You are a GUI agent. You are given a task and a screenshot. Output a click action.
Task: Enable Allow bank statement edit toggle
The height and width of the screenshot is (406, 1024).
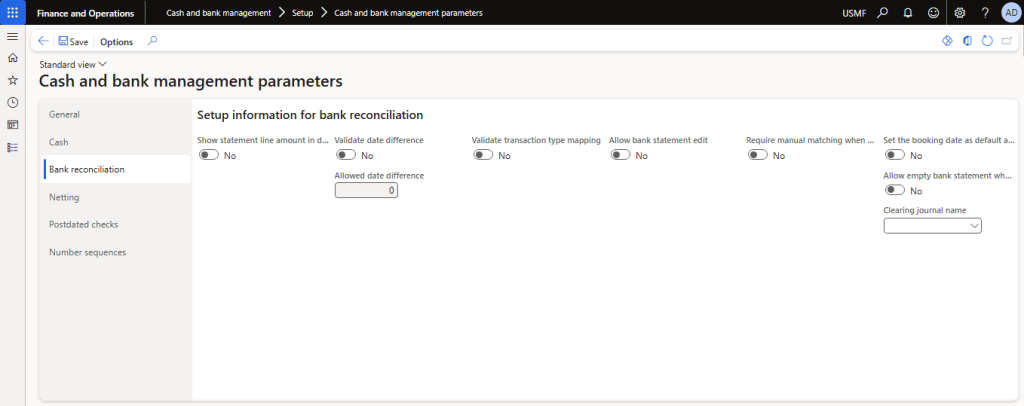(x=621, y=155)
